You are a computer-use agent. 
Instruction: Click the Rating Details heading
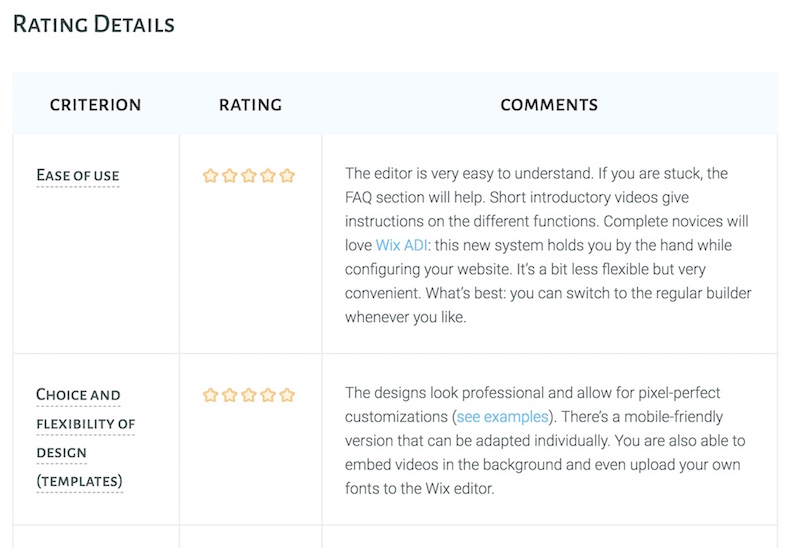point(94,24)
